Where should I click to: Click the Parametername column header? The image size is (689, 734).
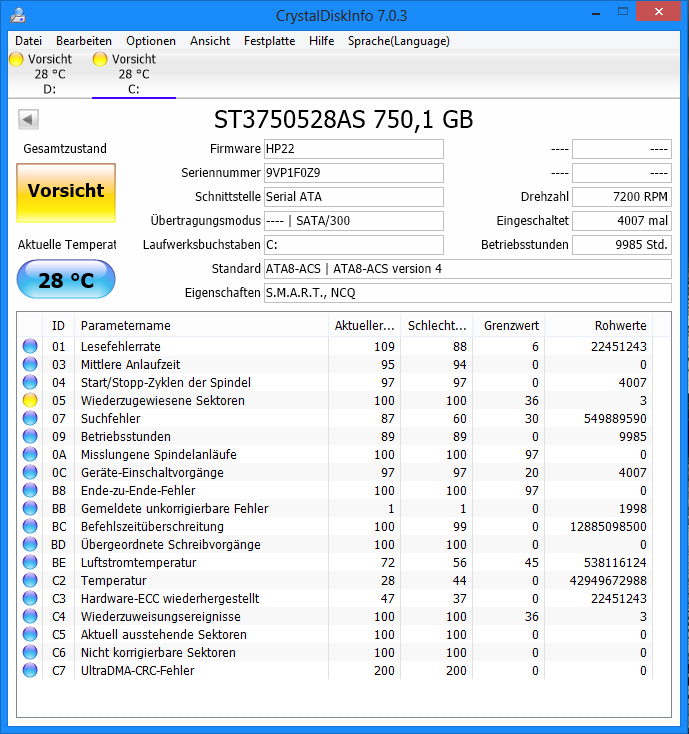(x=201, y=325)
